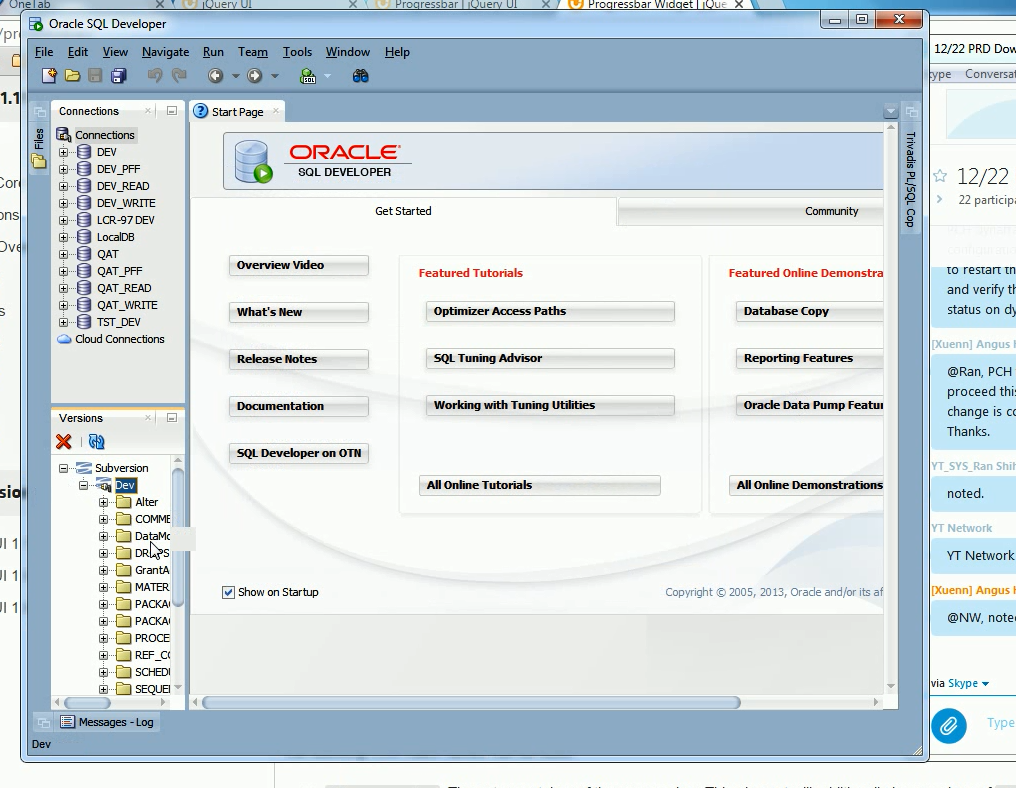Viewport: 1016px width, 788px height.
Task: Open the Tools menu
Action: pyautogui.click(x=297, y=52)
